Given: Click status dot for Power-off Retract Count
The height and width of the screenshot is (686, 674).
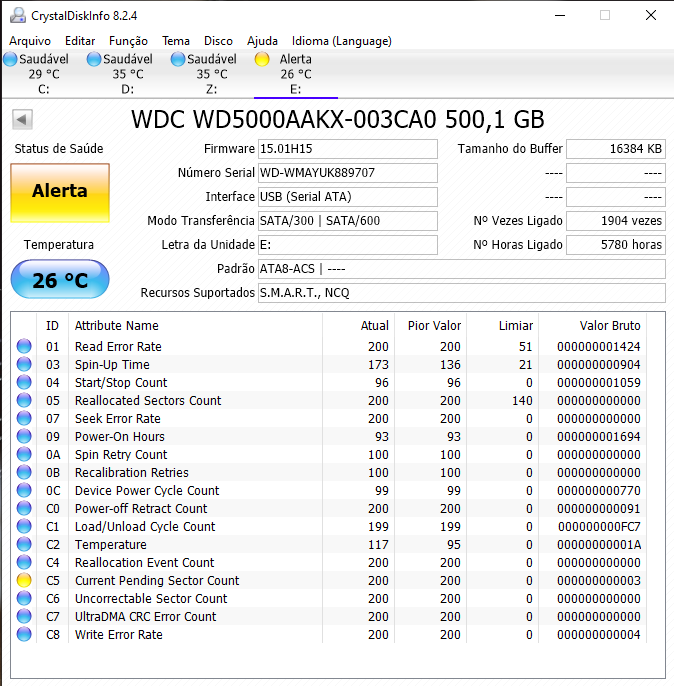Looking at the screenshot, I should [x=24, y=508].
